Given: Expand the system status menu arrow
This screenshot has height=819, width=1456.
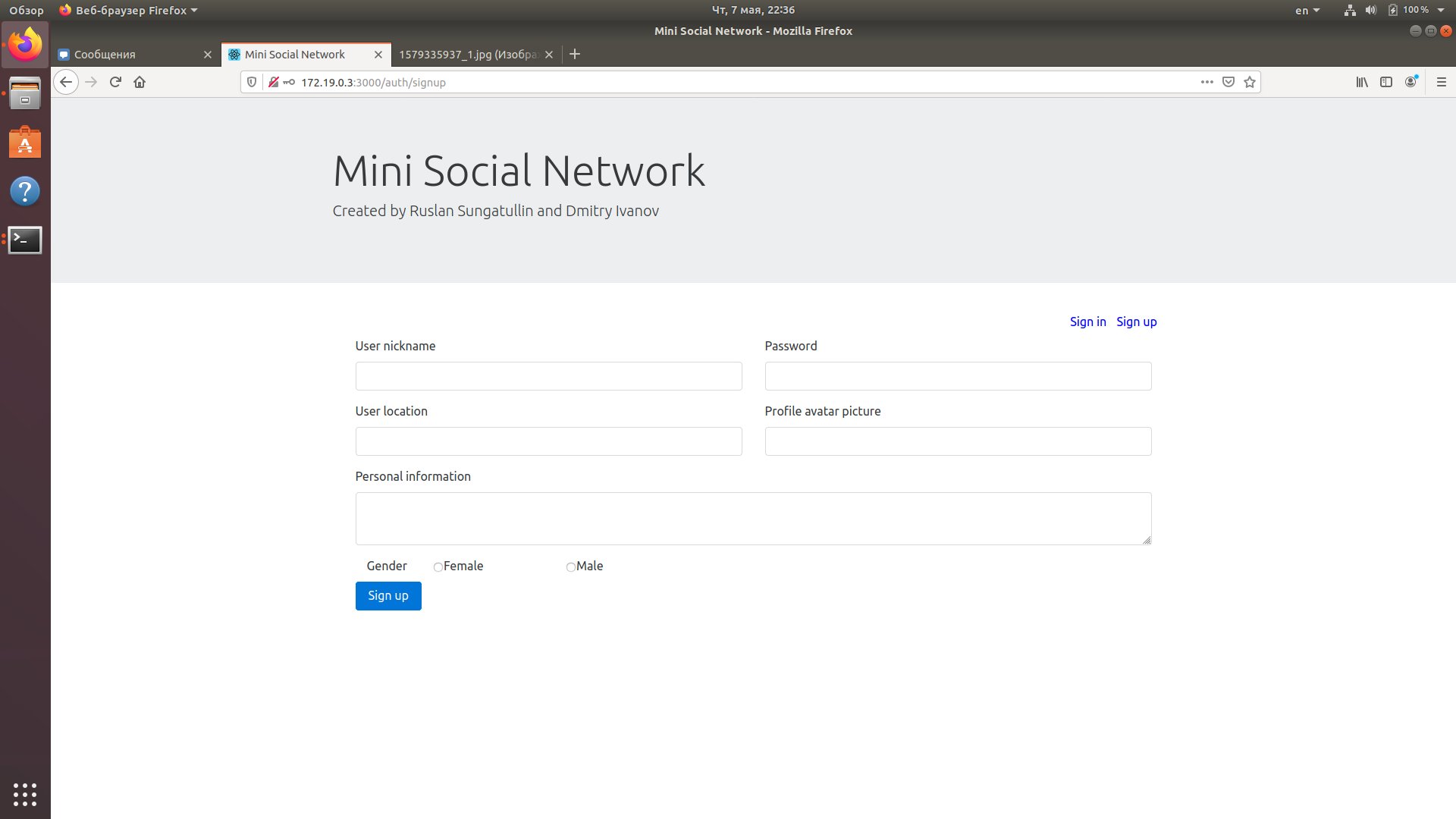Looking at the screenshot, I should coord(1441,11).
